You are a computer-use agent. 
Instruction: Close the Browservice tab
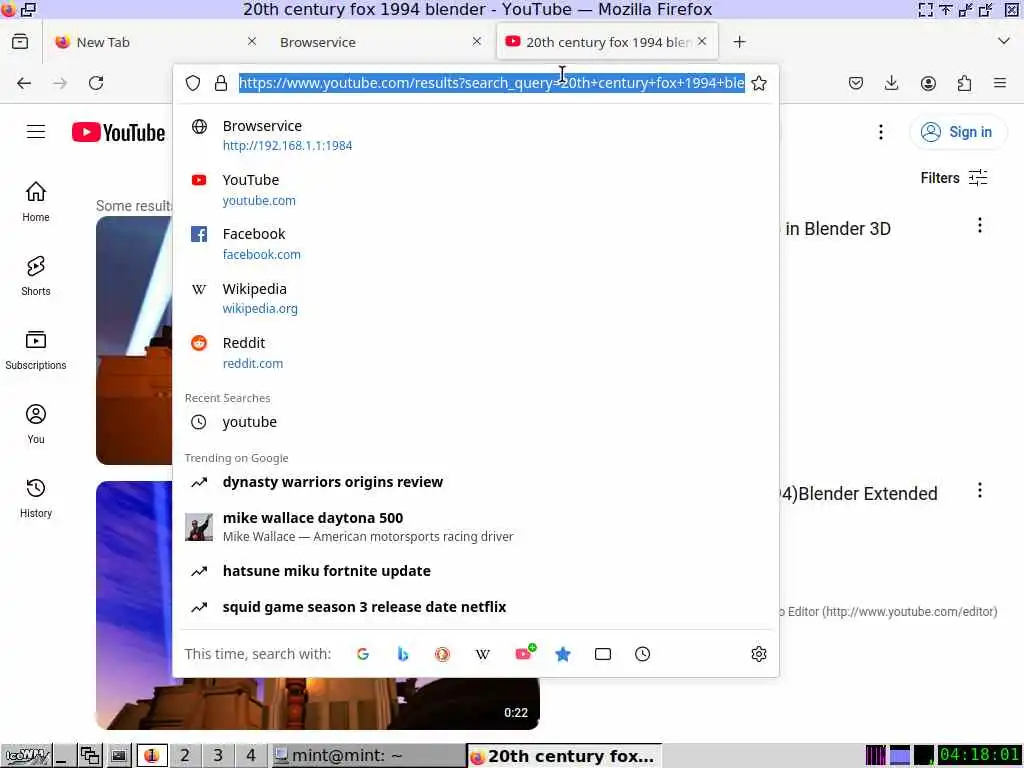477,41
